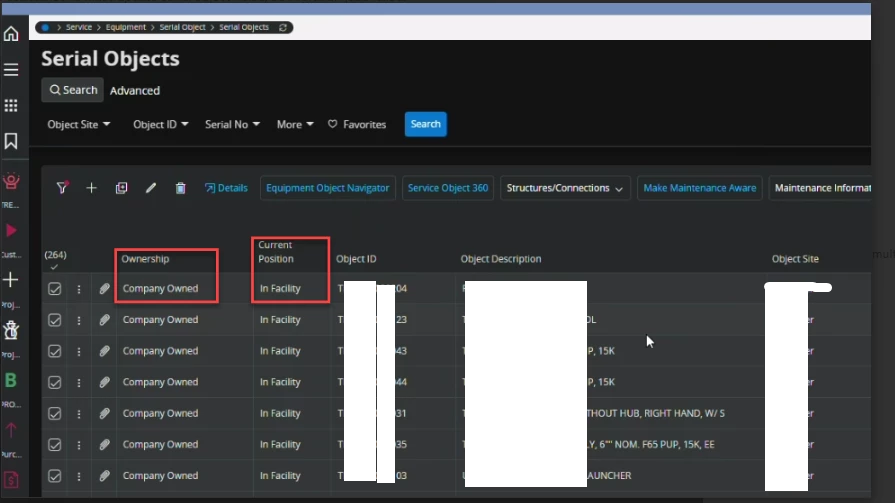Open the Equipment Object Navigator
This screenshot has height=503, width=895.
[327, 188]
